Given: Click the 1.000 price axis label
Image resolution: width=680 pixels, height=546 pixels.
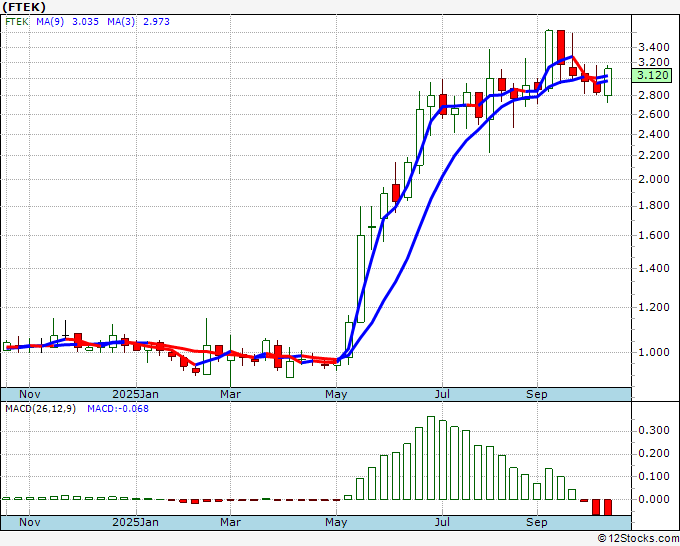Looking at the screenshot, I should click(652, 352).
